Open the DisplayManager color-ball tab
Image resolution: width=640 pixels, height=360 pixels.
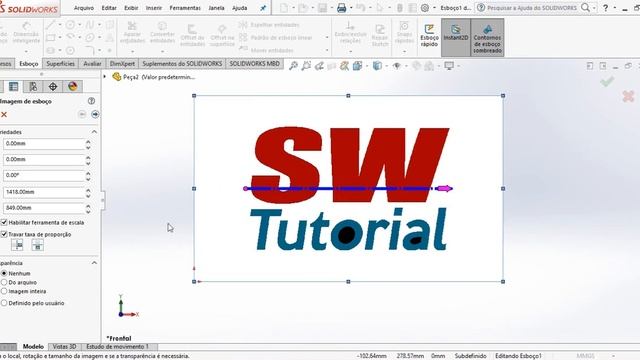(73, 87)
